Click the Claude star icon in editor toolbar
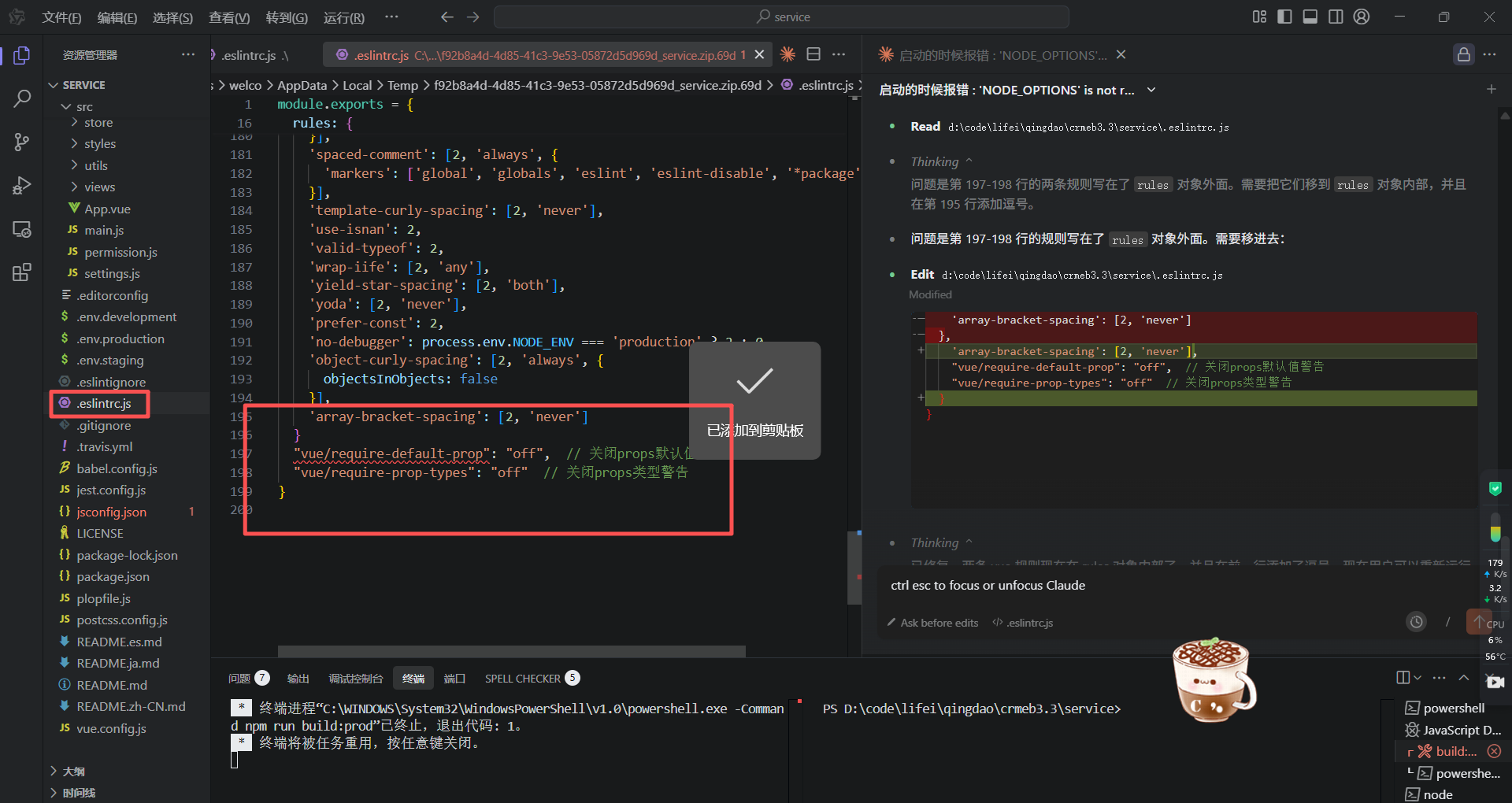 click(787, 54)
